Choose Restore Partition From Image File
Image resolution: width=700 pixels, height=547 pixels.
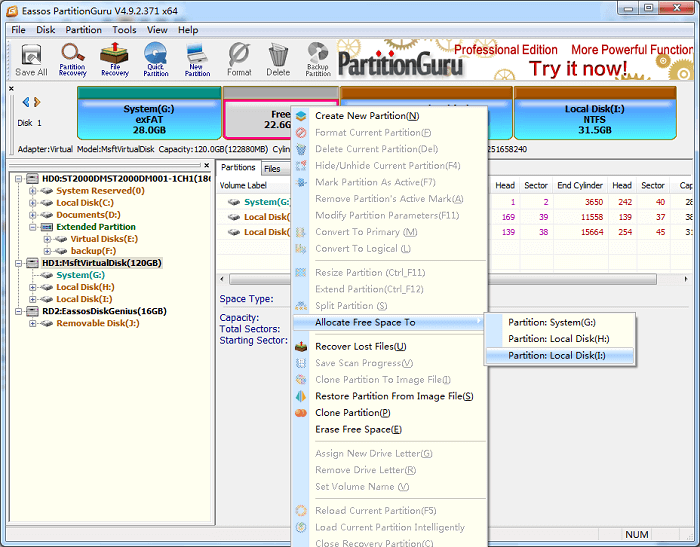click(388, 396)
